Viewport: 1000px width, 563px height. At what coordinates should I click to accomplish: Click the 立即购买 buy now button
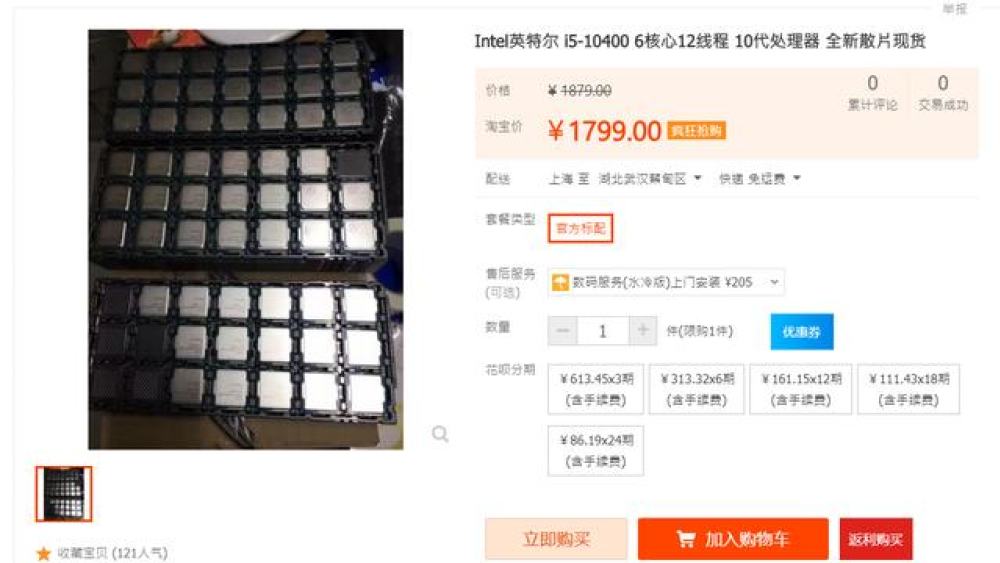[556, 539]
